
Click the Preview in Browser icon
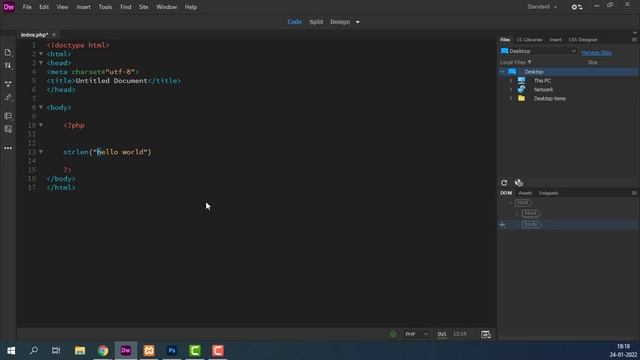point(486,335)
